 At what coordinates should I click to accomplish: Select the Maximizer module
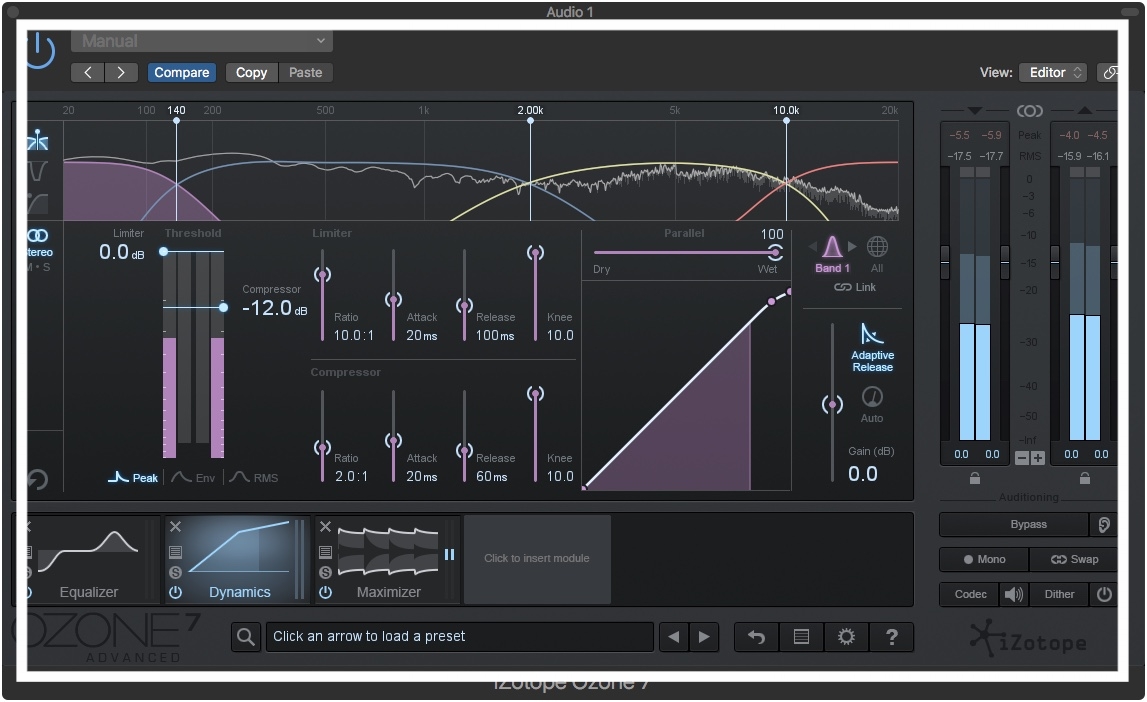388,560
